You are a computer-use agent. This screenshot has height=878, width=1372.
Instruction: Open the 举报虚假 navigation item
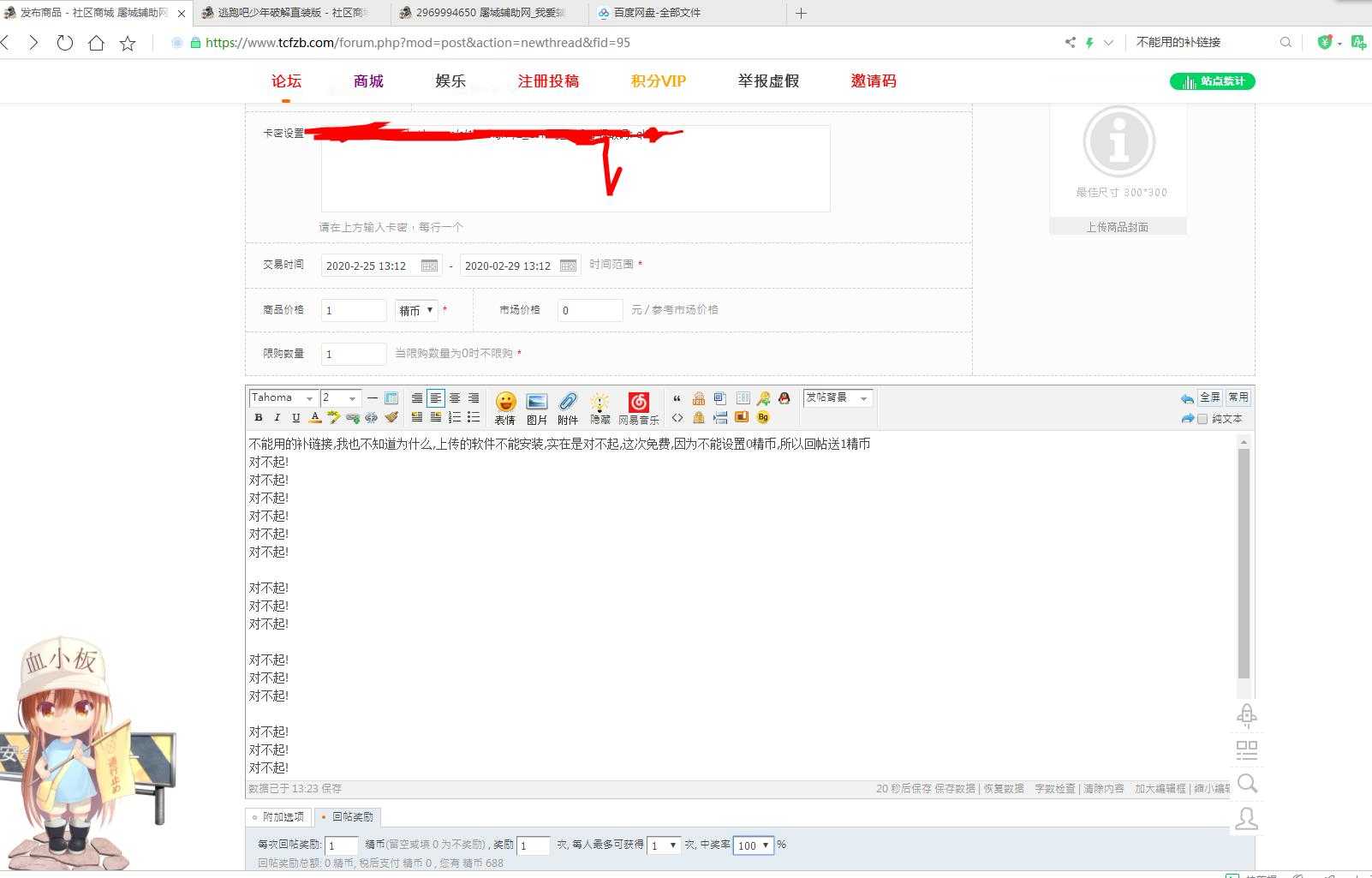768,81
